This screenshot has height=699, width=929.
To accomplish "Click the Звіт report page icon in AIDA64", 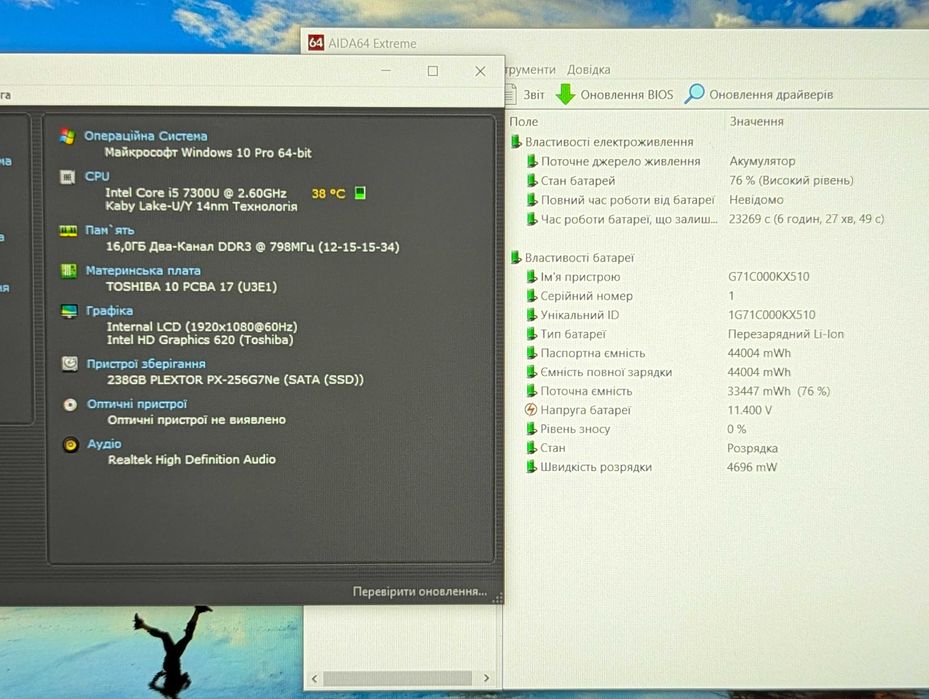I will 510,94.
